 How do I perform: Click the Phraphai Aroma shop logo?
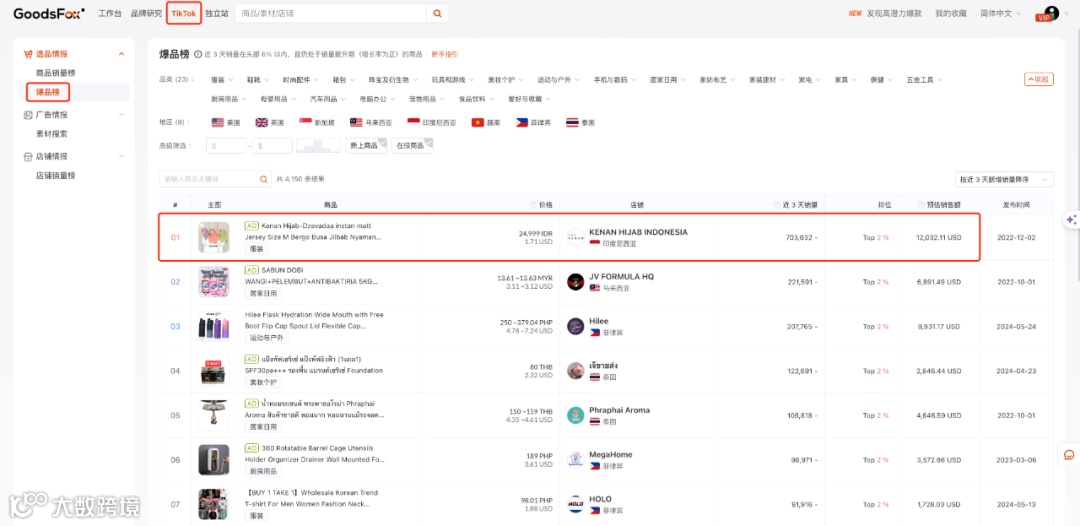pyautogui.click(x=575, y=415)
